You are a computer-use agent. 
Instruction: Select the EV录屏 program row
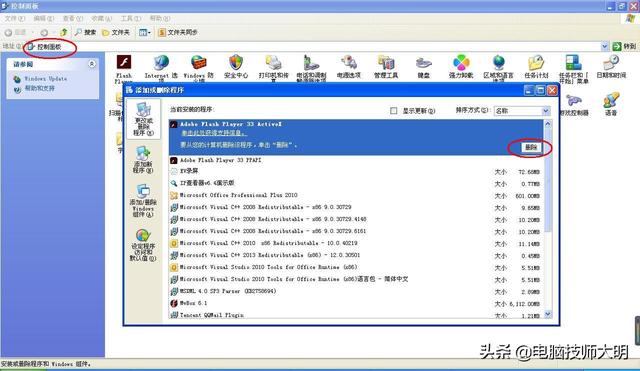pos(356,172)
